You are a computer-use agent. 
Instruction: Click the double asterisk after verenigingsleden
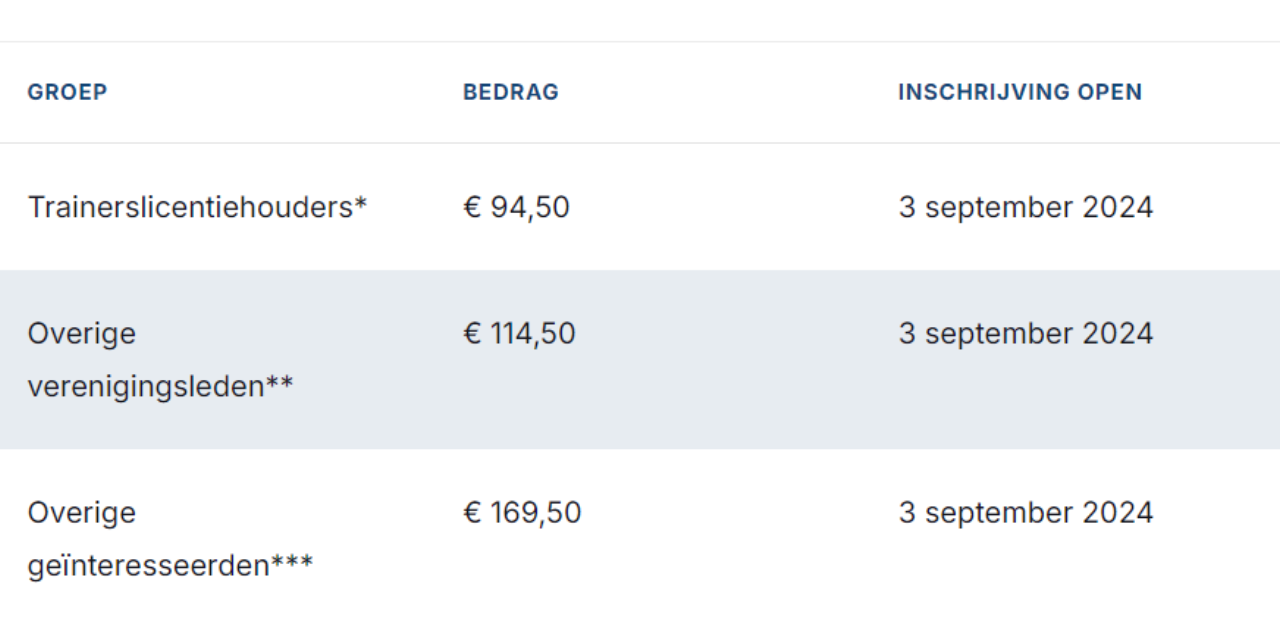pyautogui.click(x=280, y=382)
